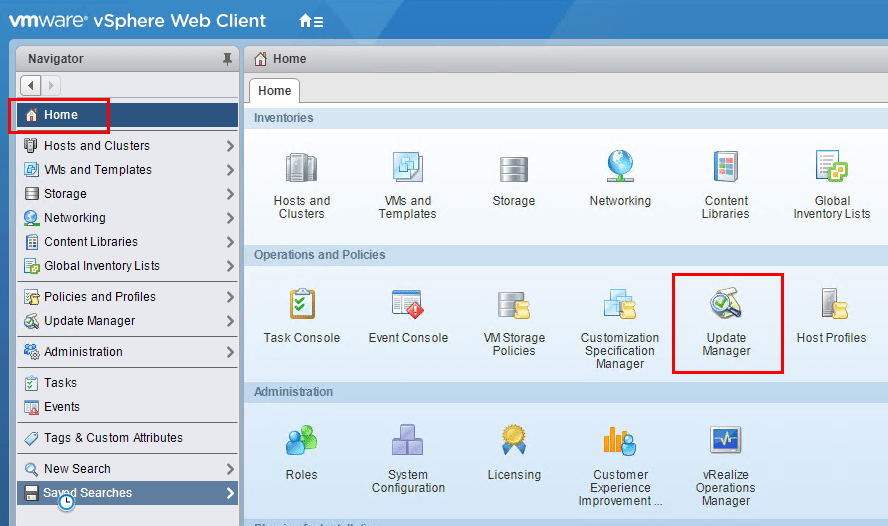Open the Storage icon in Inventories
The image size is (888, 526).
pos(514,169)
